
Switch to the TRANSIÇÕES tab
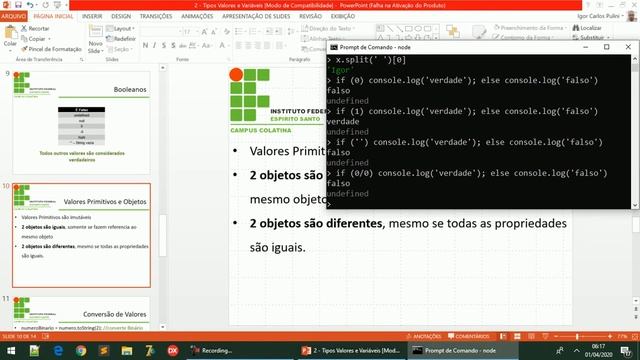point(156,16)
